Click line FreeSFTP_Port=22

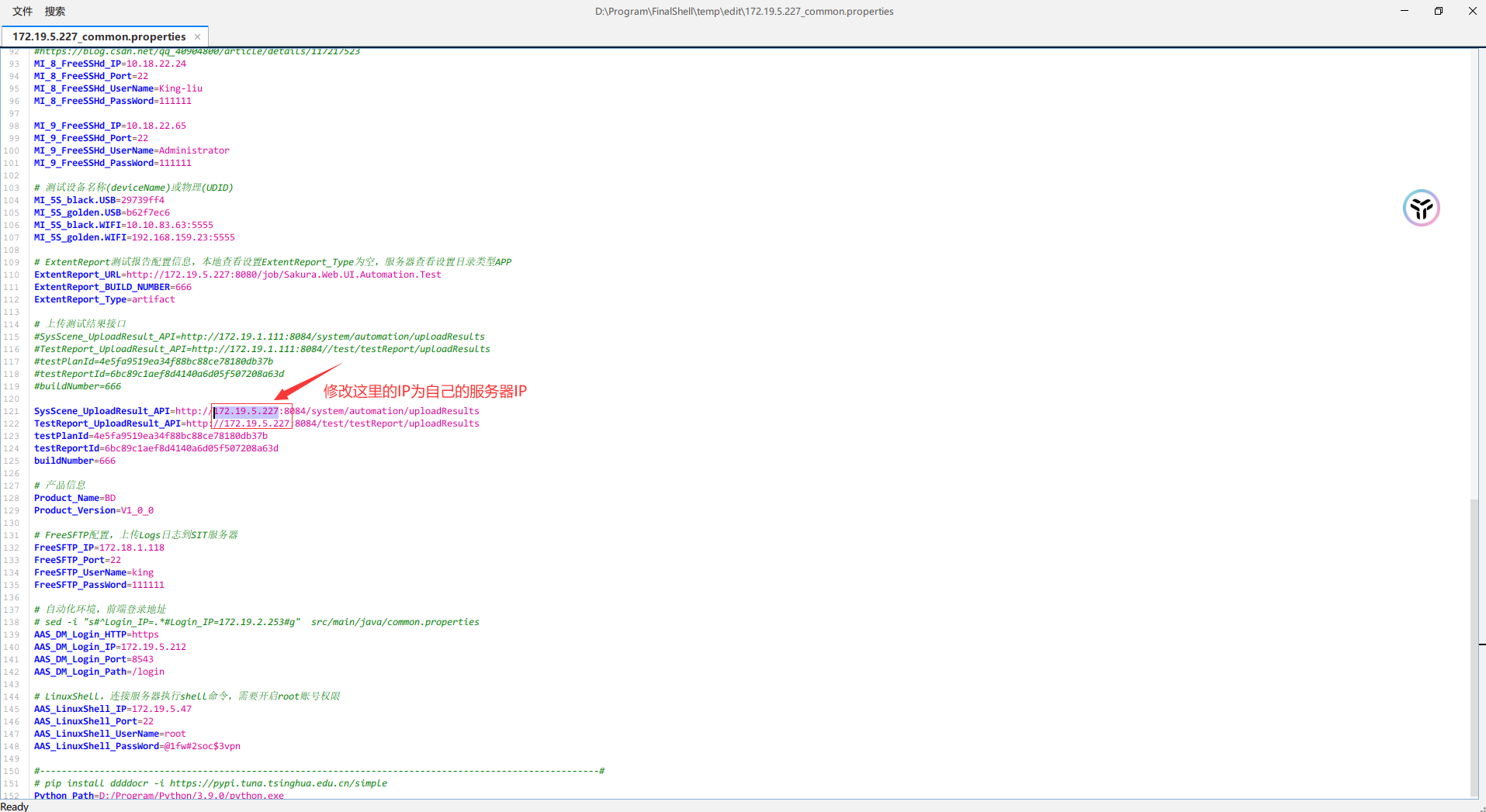(x=78, y=560)
